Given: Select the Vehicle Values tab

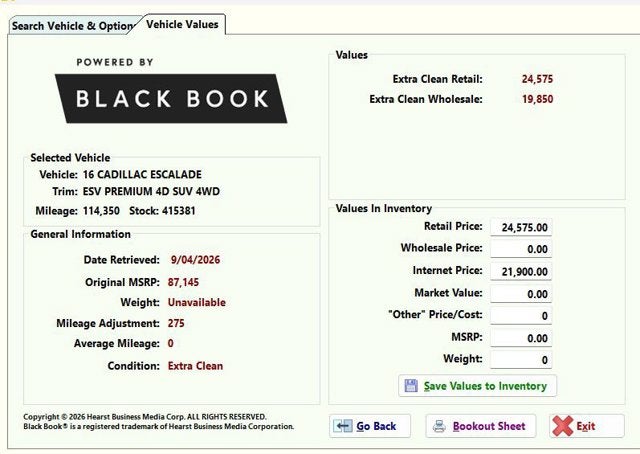Looking at the screenshot, I should pos(182,24).
